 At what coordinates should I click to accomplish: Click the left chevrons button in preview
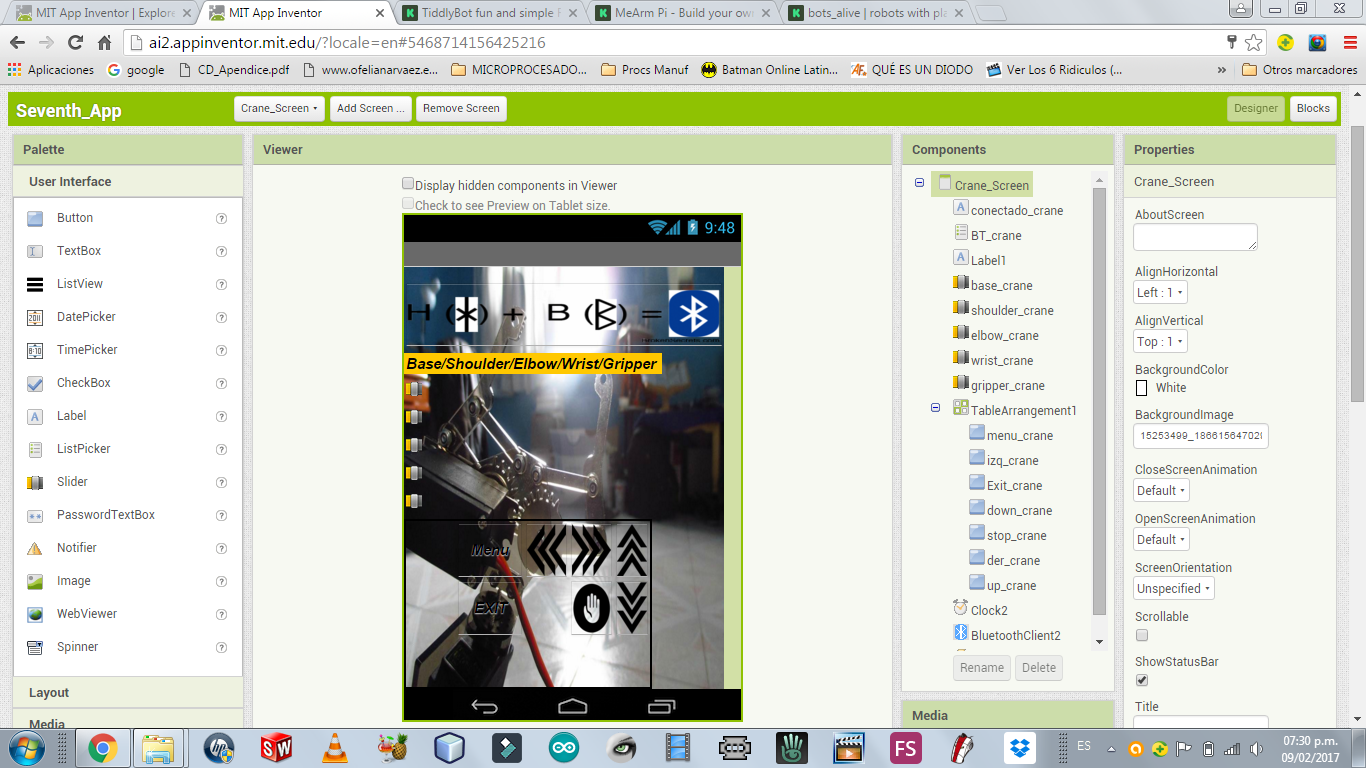pos(547,549)
